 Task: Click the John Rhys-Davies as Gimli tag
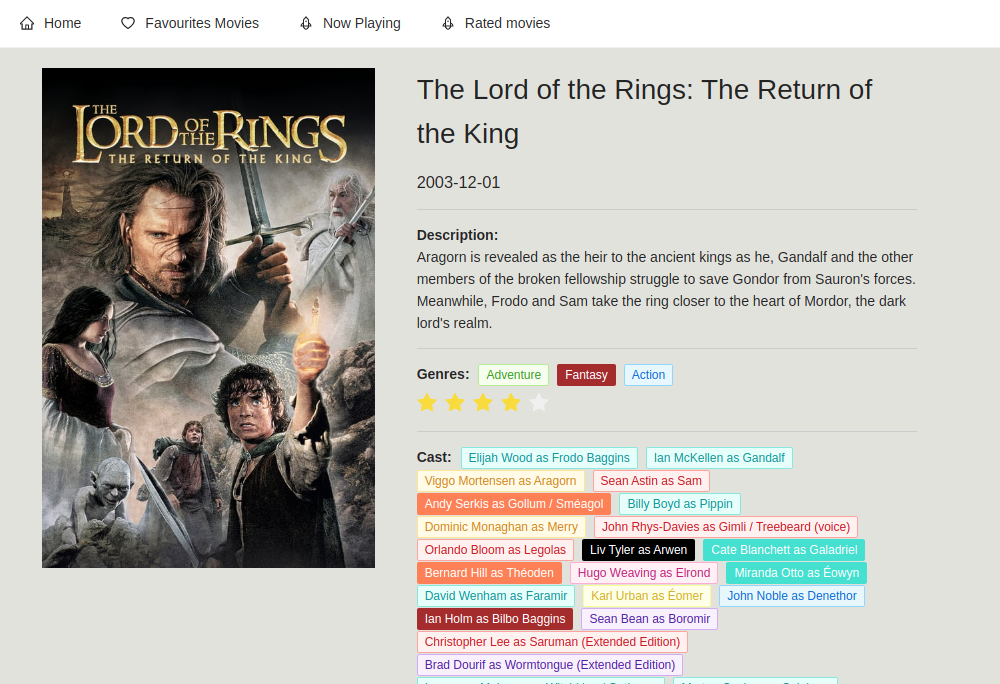[x=726, y=527]
